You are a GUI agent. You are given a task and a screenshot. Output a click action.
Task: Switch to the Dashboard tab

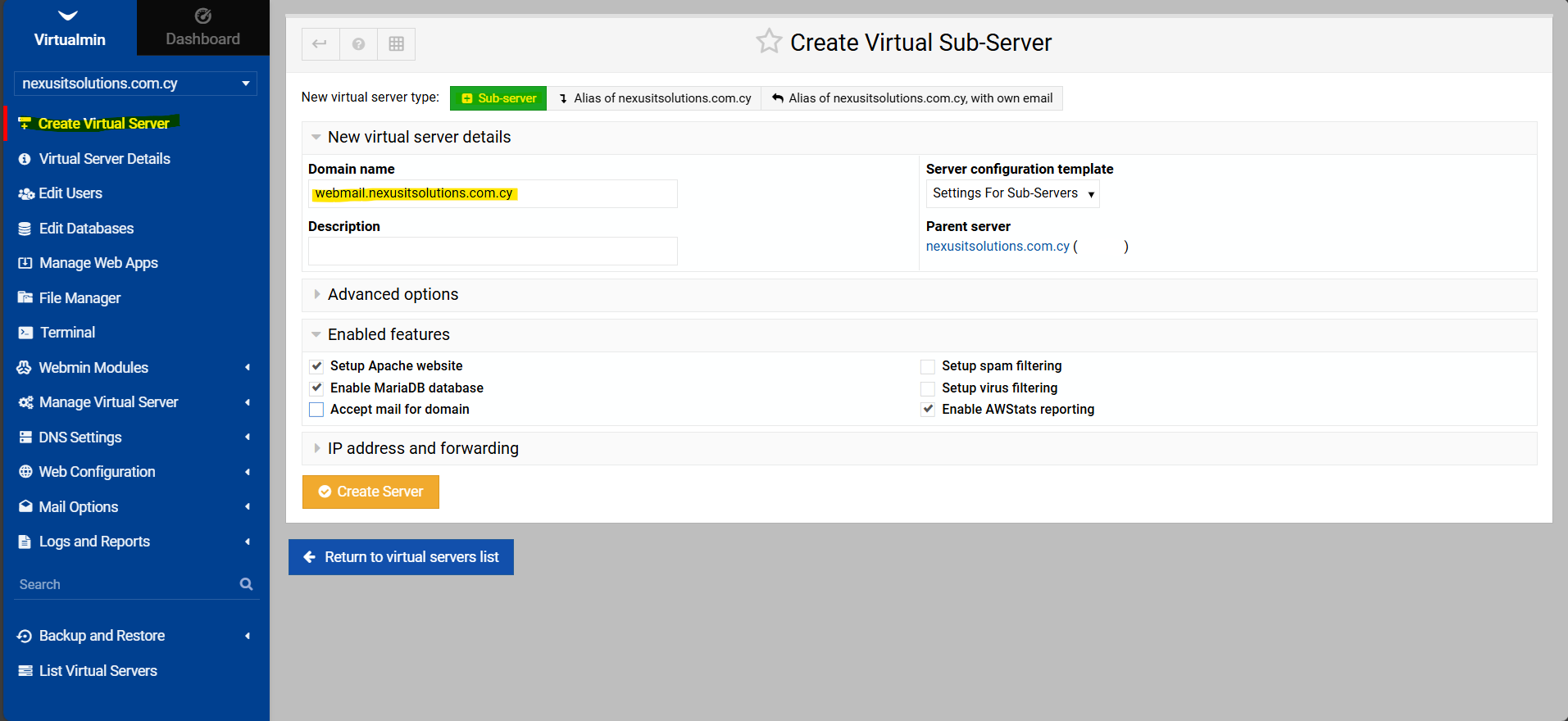click(x=203, y=28)
